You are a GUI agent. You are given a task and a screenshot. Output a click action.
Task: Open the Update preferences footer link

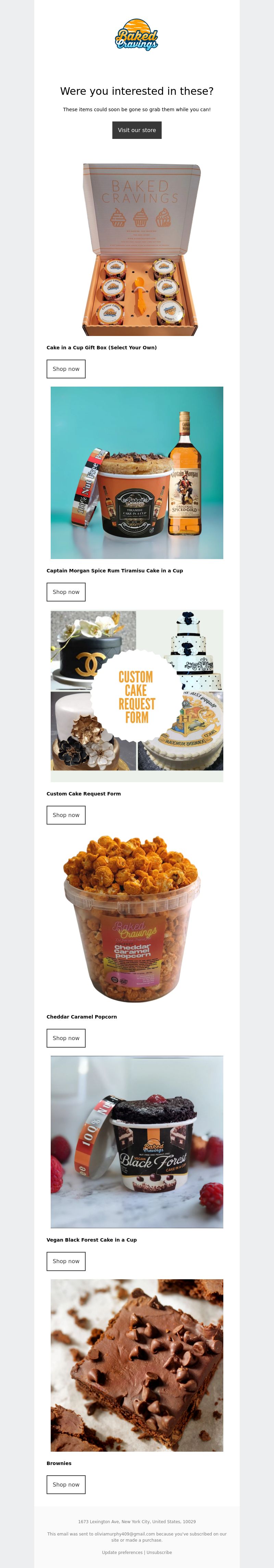point(122,1552)
